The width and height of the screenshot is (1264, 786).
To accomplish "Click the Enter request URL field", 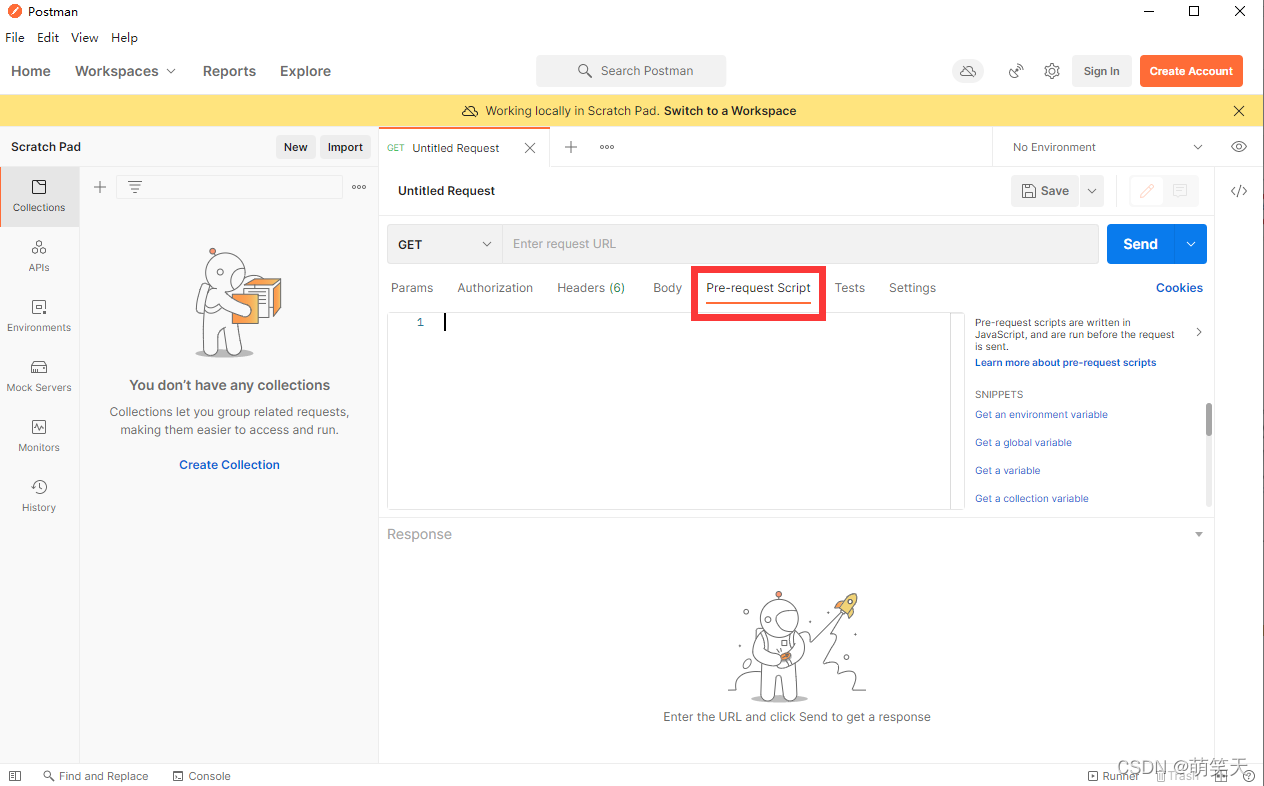I will 800,244.
